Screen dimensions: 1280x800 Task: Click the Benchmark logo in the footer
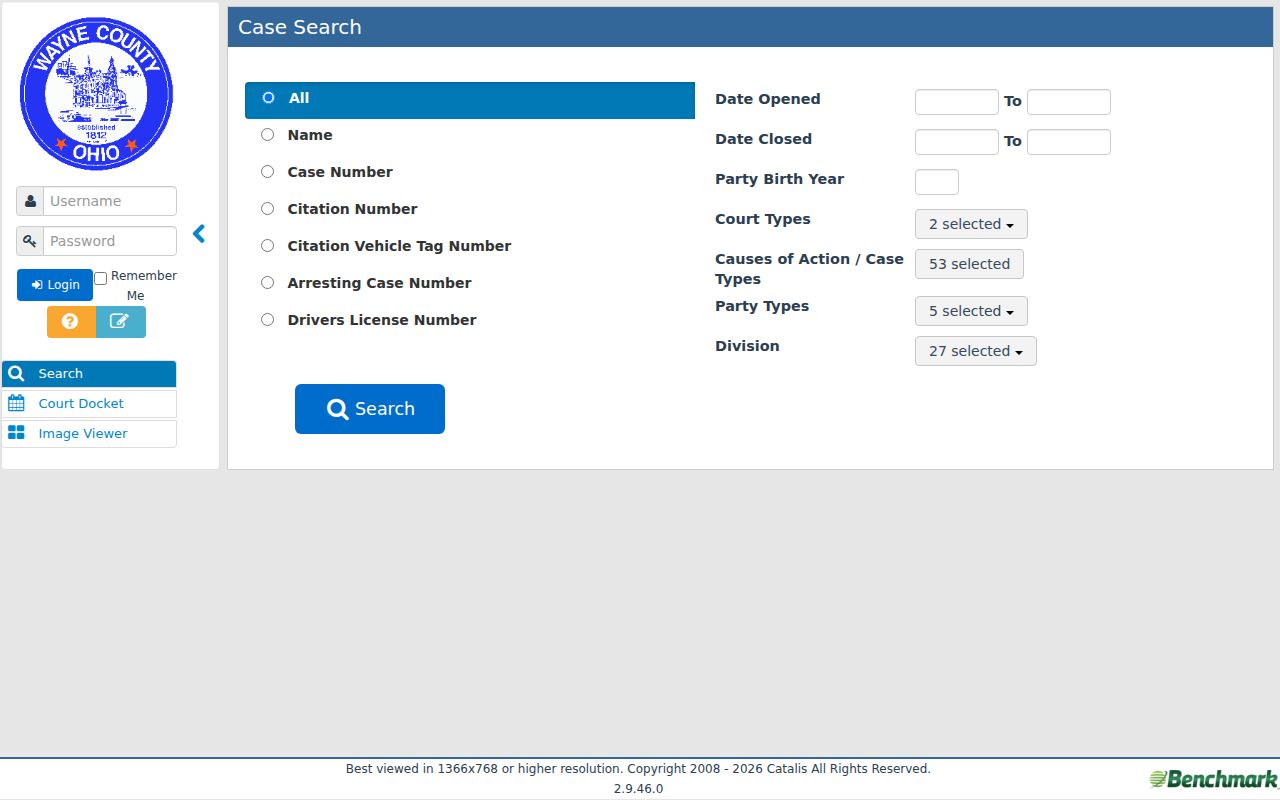coord(1213,779)
